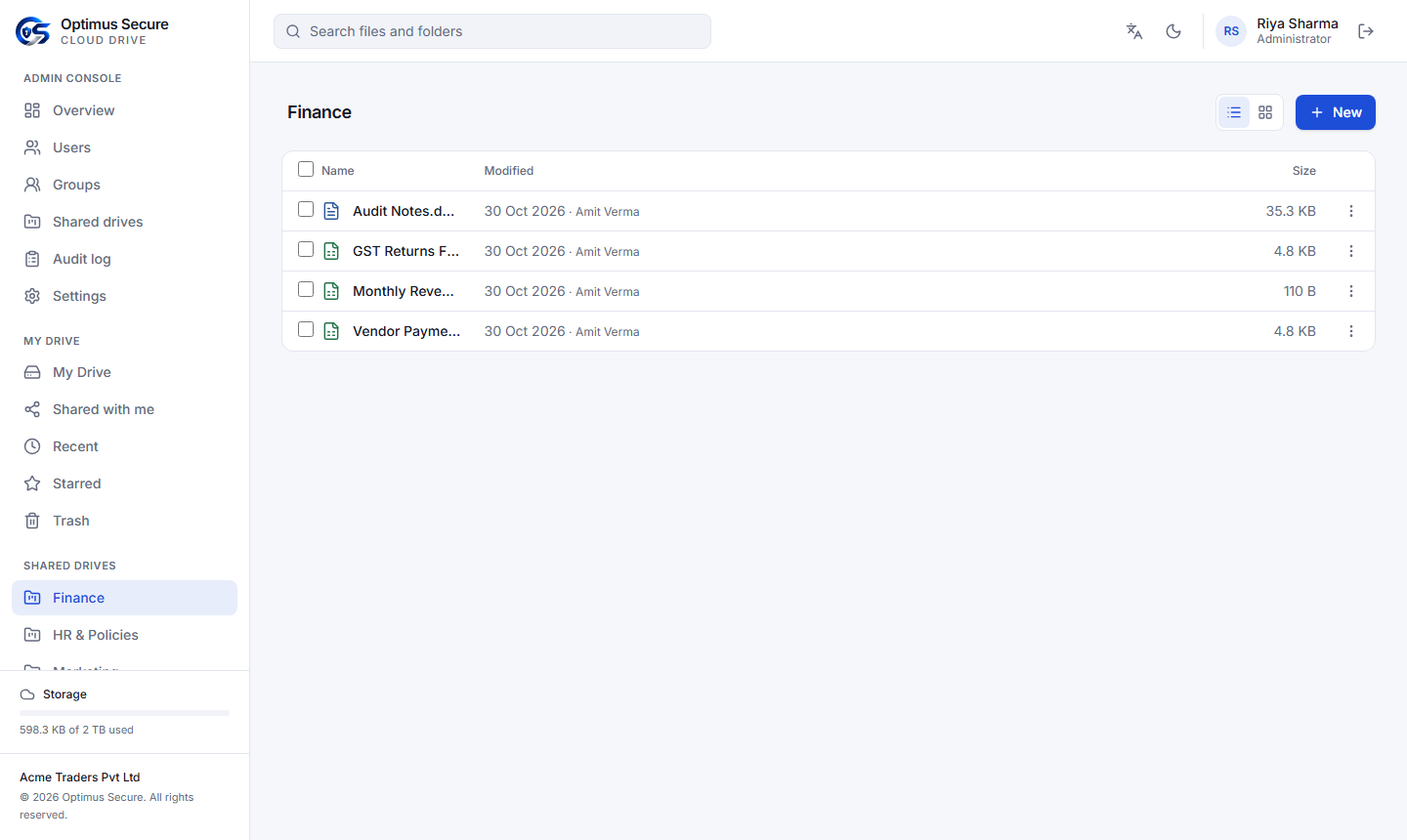Click the Finance shared drive icon
This screenshot has height=840, width=1407.
click(x=32, y=598)
